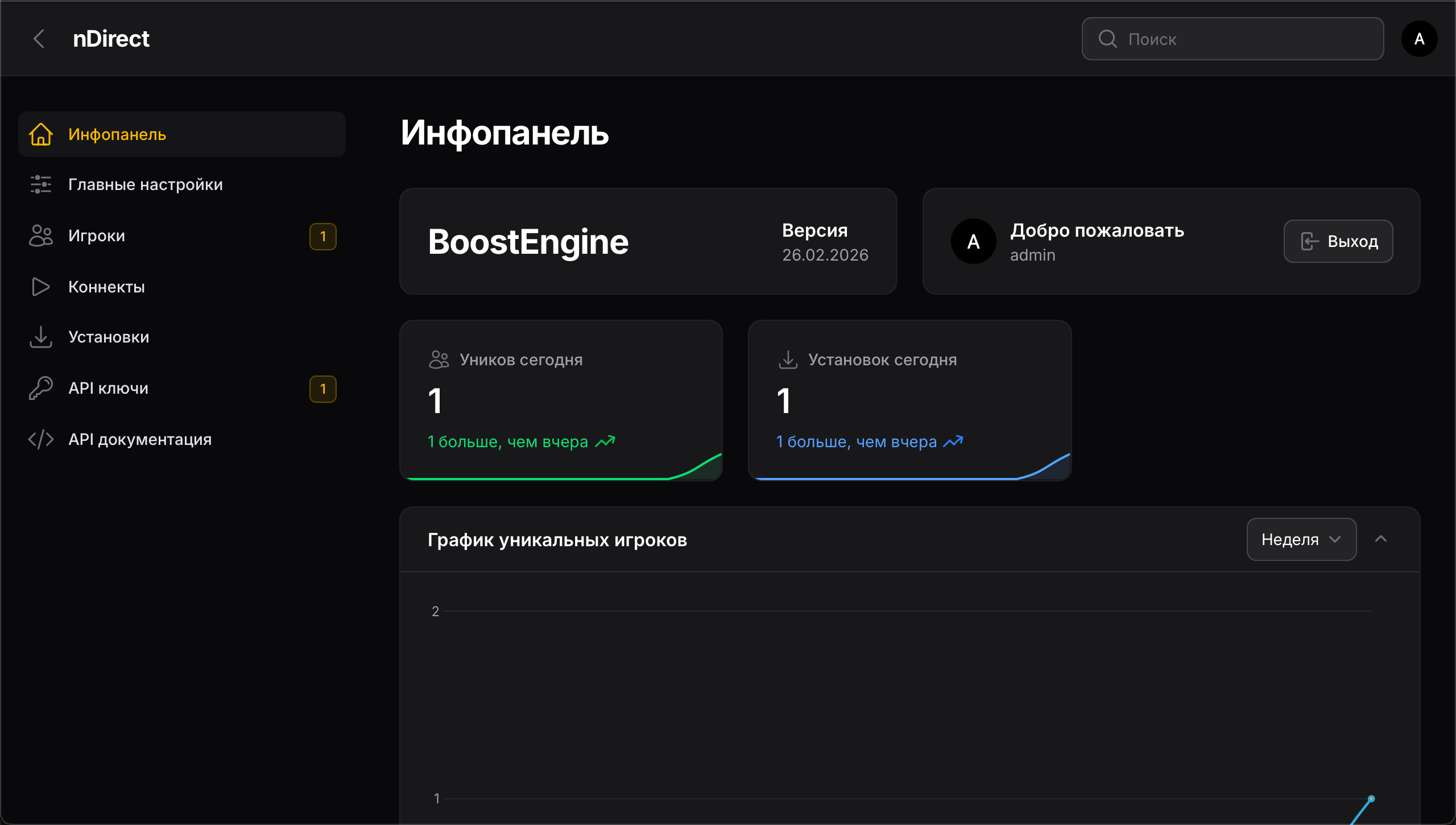Viewport: 1456px width, 825px height.
Task: Open the Установки section from sidebar
Action: pos(109,337)
